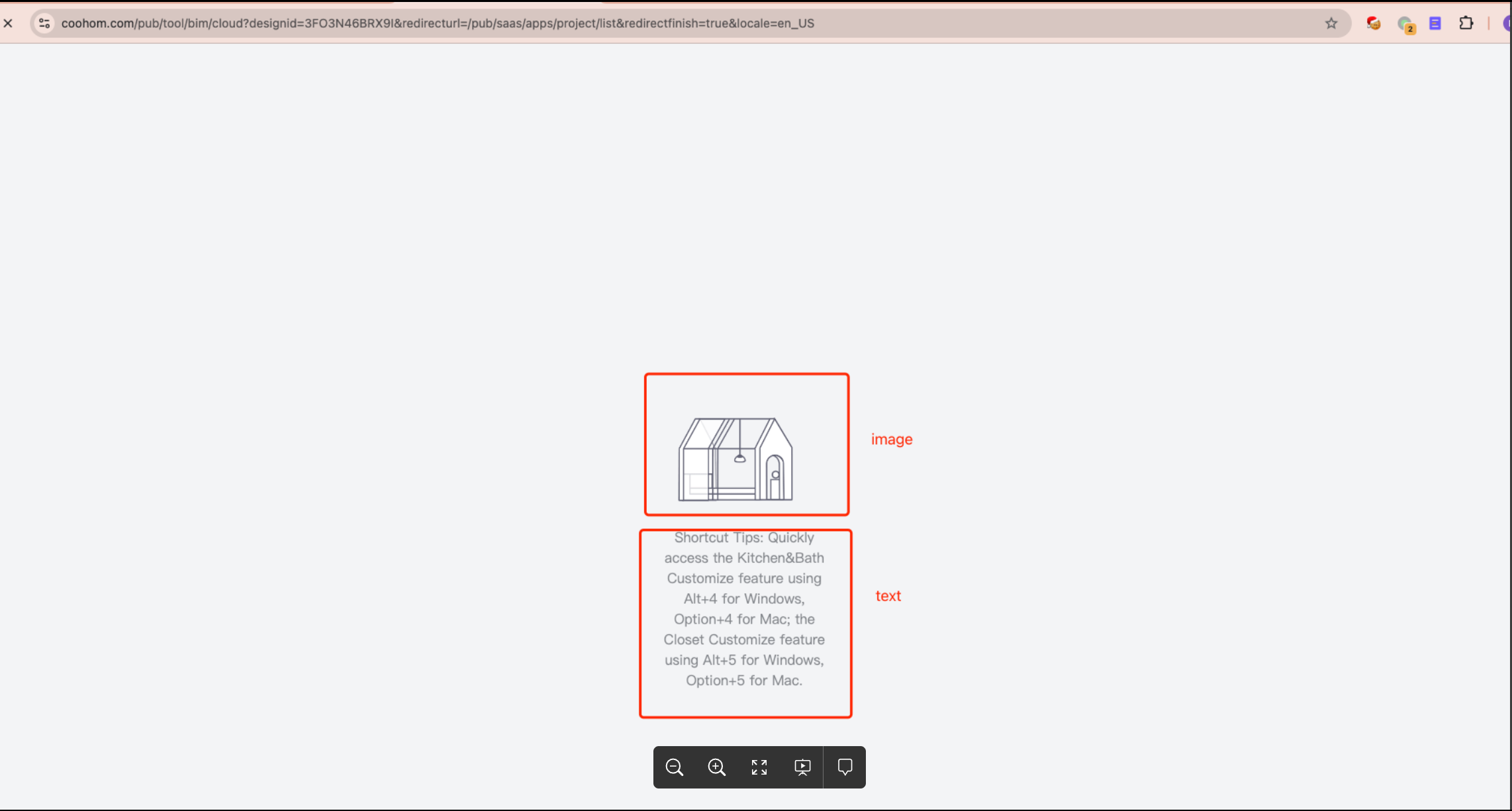The height and width of the screenshot is (811, 1512).
Task: View site information in the address bar
Action: tap(44, 24)
